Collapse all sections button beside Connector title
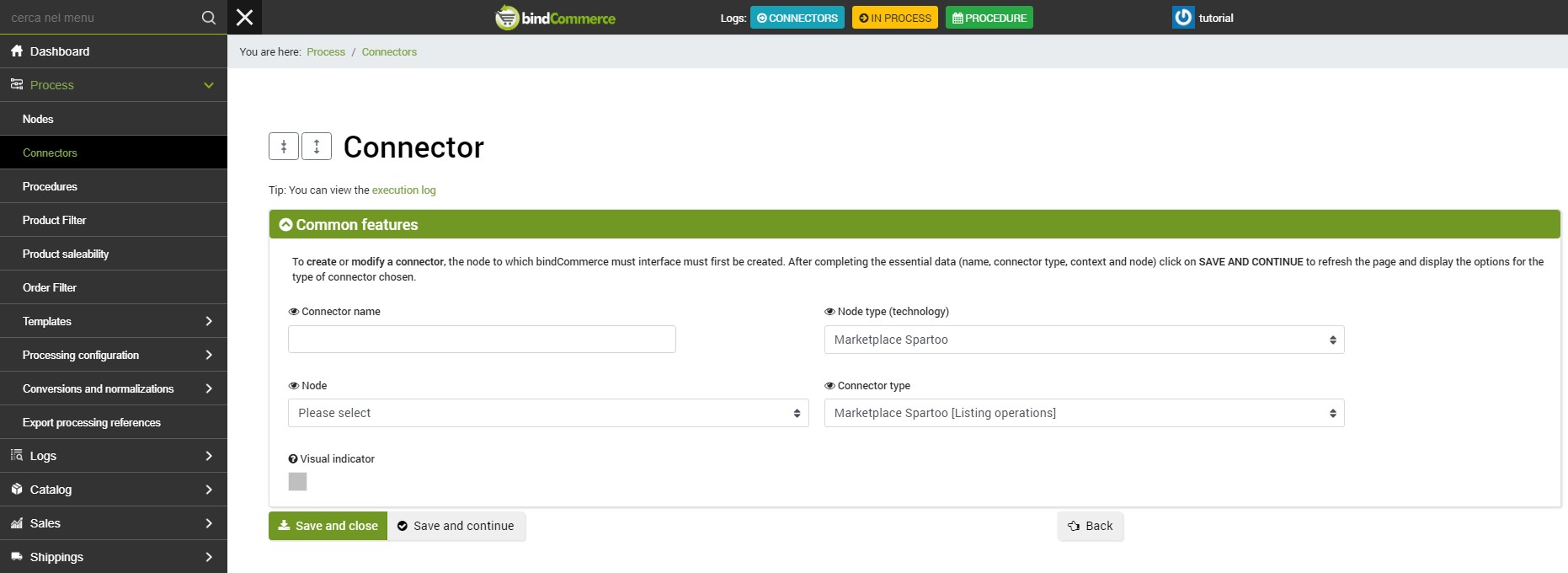1568x573 pixels. (x=284, y=147)
